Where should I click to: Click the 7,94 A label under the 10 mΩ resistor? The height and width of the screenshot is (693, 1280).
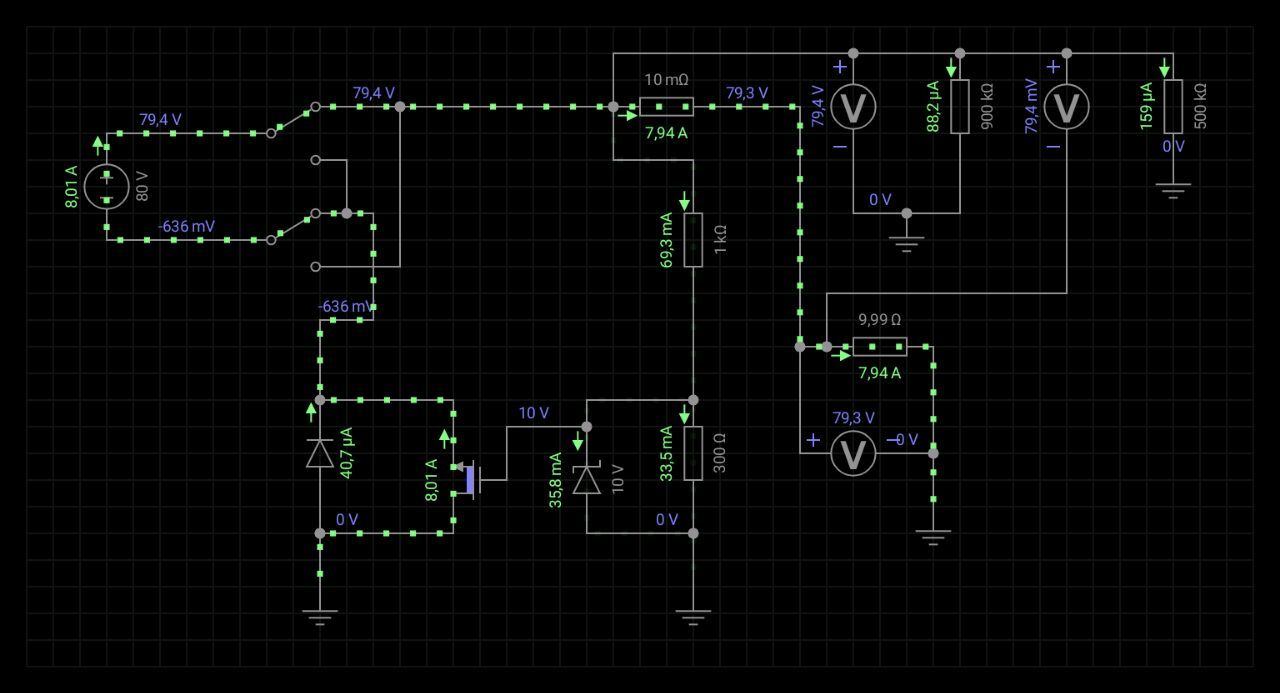coord(667,132)
